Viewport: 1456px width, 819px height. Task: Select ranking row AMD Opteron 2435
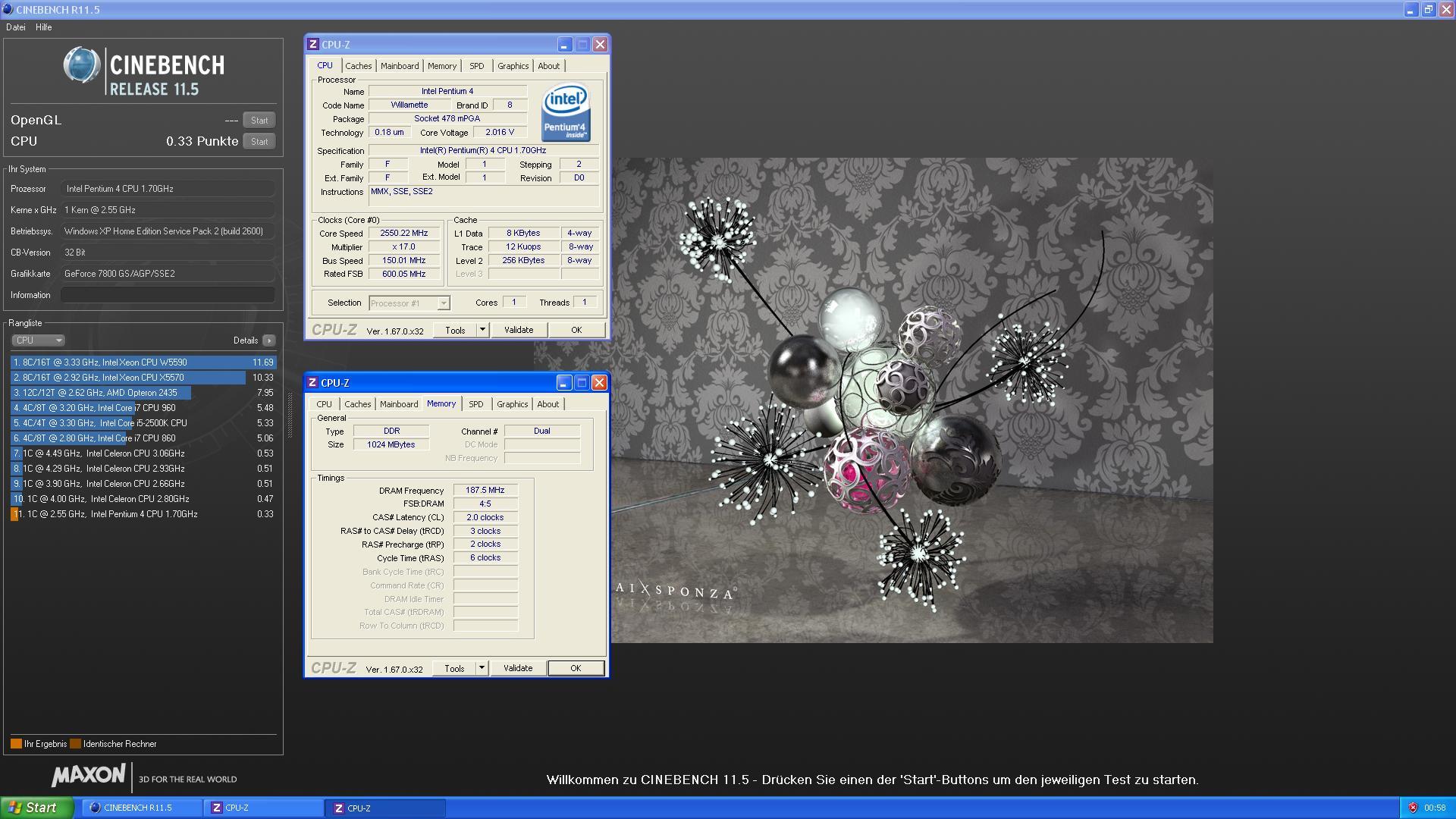click(143, 393)
